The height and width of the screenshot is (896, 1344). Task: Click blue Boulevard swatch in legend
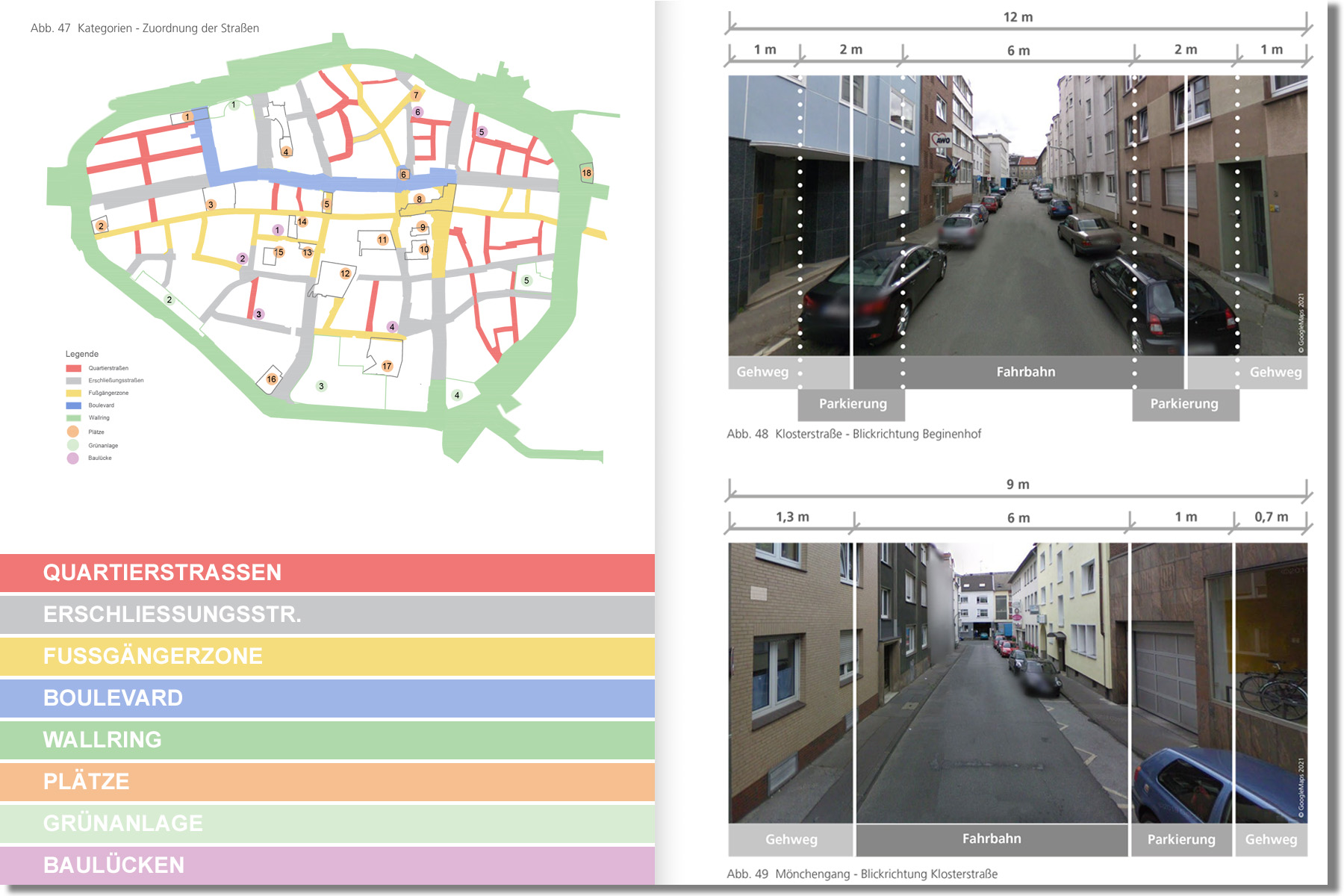coord(73,405)
